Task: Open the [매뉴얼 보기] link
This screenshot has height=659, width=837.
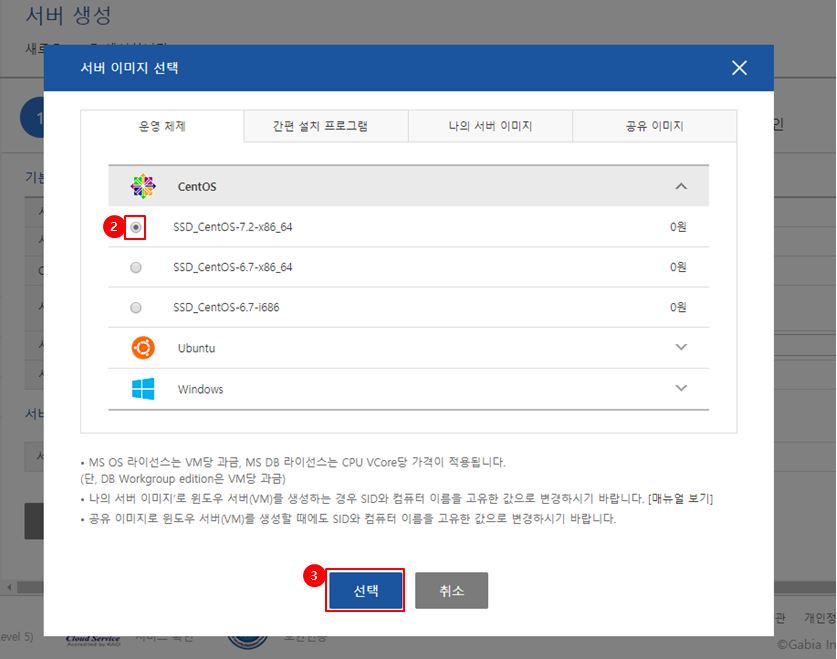Action: (680, 498)
